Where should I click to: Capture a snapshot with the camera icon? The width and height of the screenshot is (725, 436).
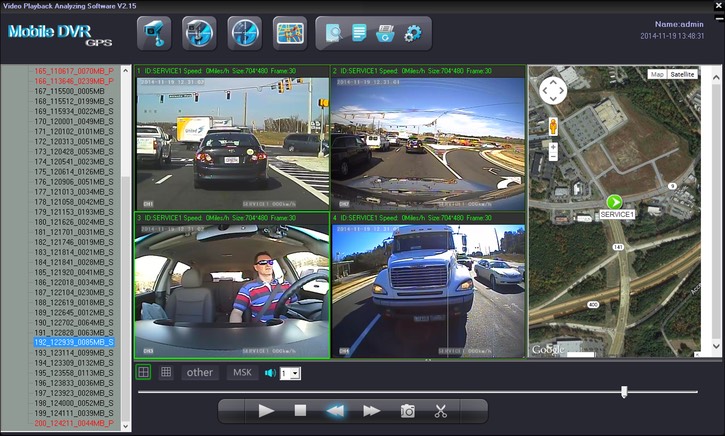(x=408, y=411)
